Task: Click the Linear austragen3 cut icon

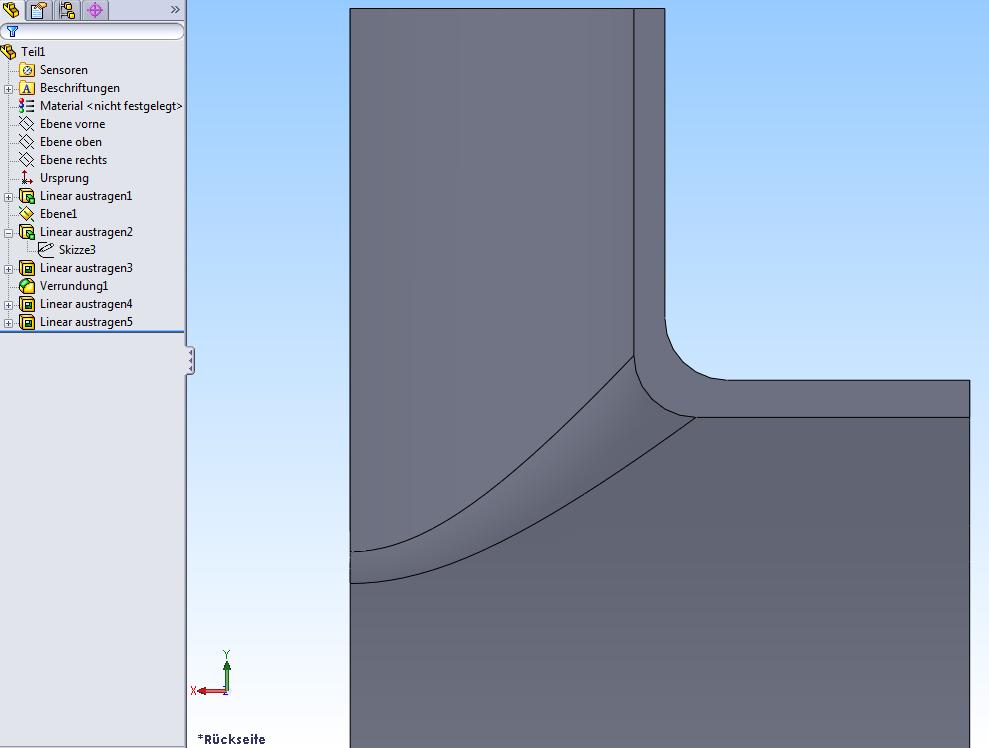Action: (x=26, y=268)
